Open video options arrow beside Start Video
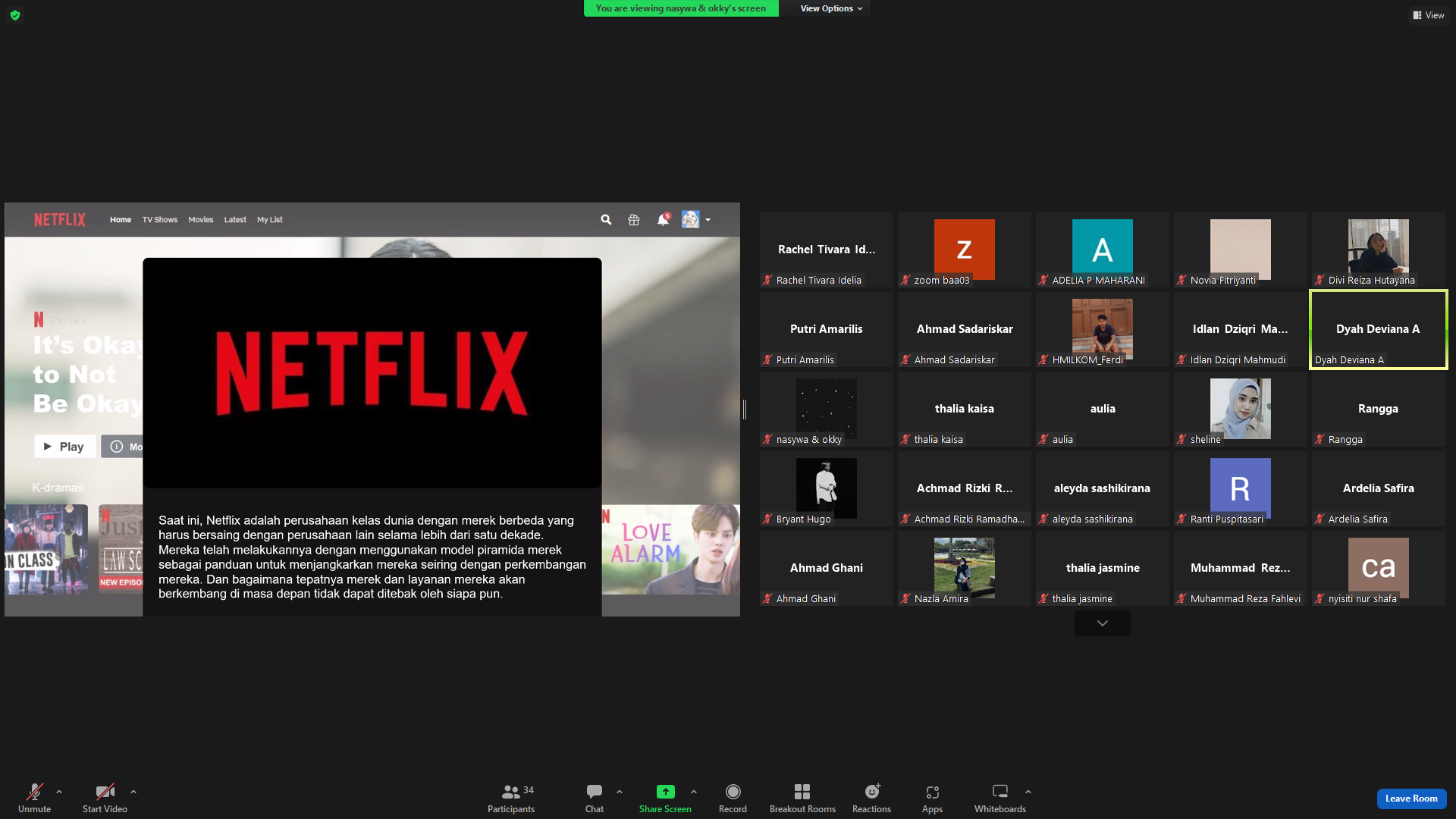1456x819 pixels. 133,792
